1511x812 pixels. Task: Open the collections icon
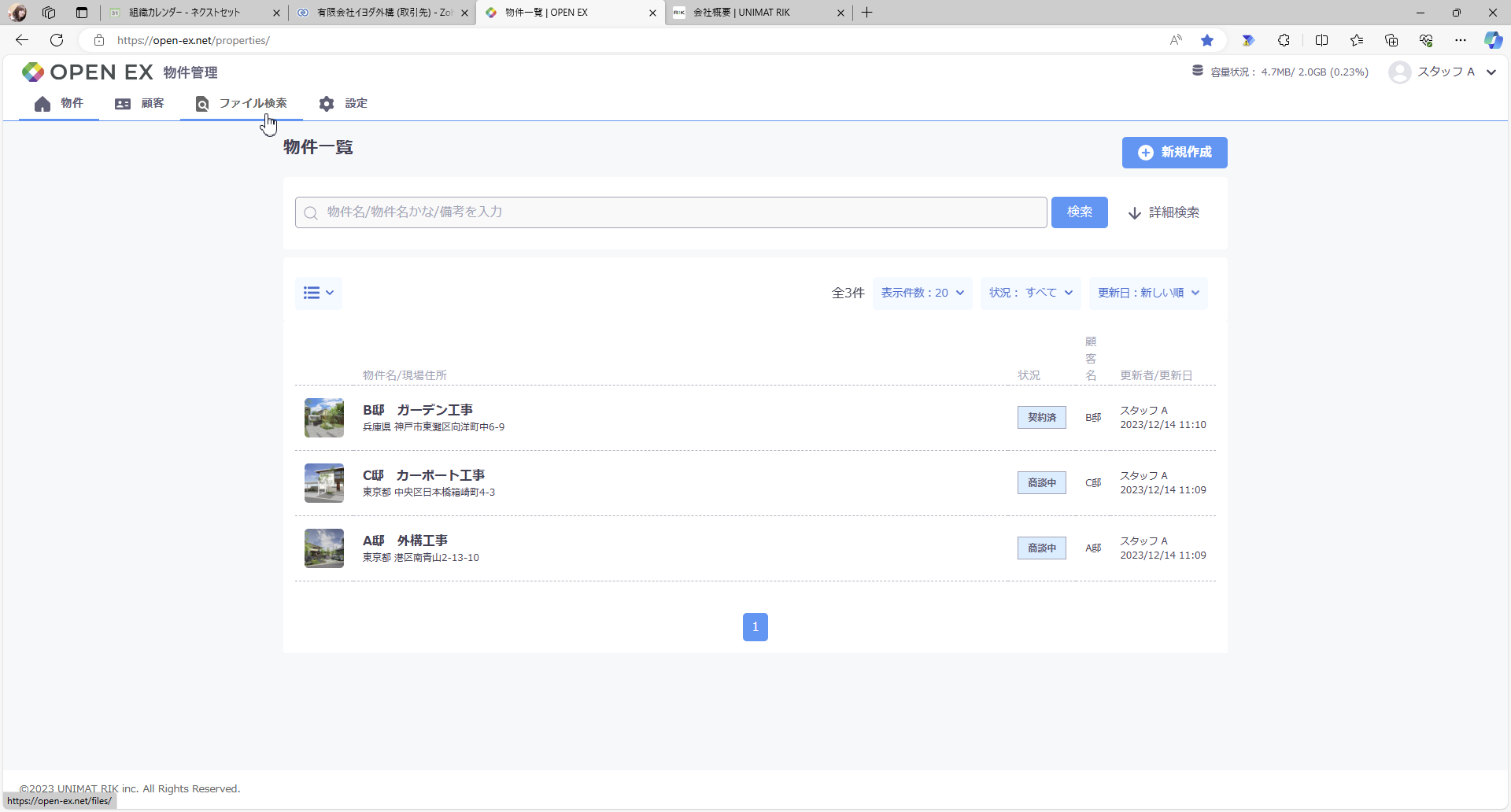pos(1391,40)
